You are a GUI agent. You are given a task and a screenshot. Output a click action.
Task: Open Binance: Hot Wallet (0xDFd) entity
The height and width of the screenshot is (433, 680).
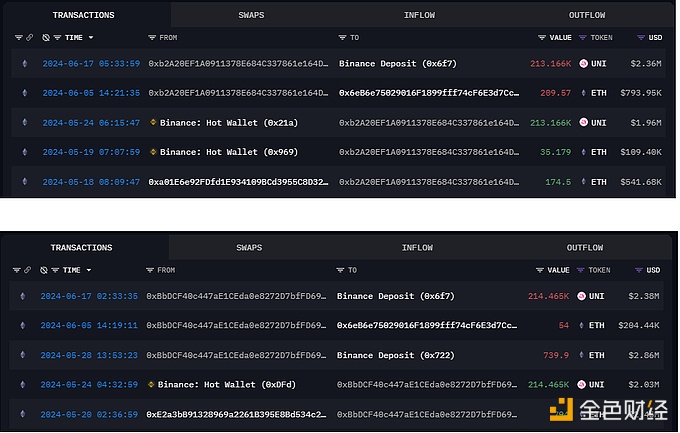pos(226,385)
